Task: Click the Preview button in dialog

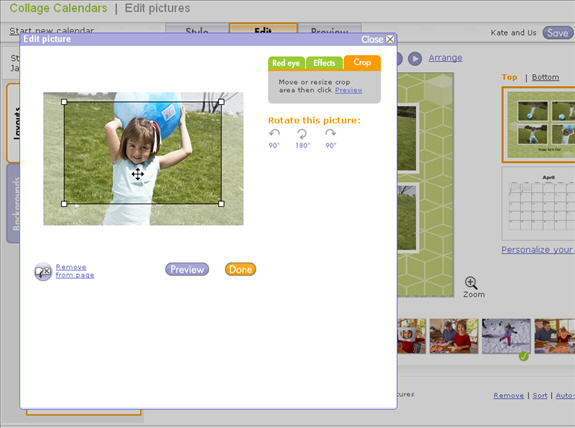Action: 187,270
